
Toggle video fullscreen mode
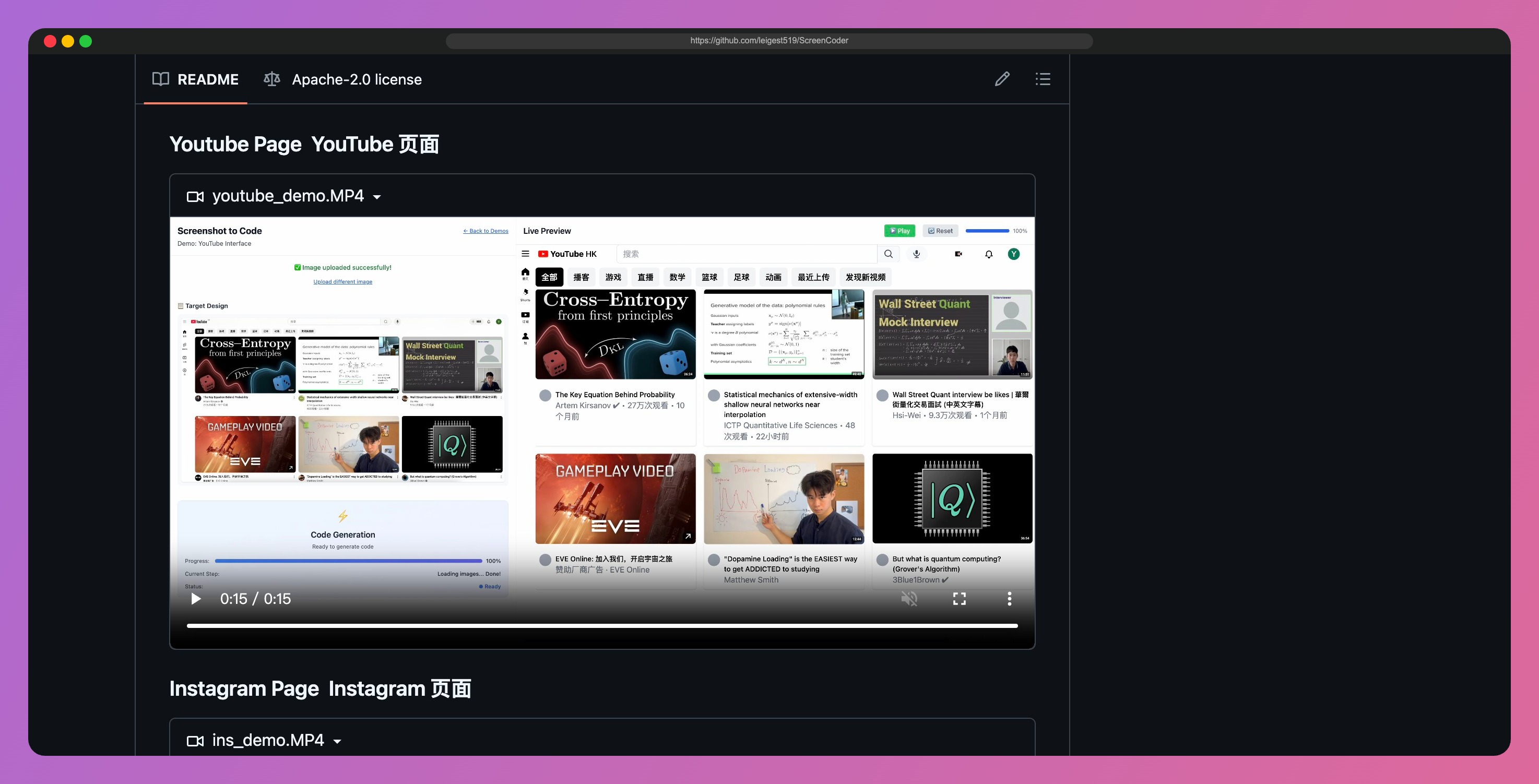coord(959,599)
